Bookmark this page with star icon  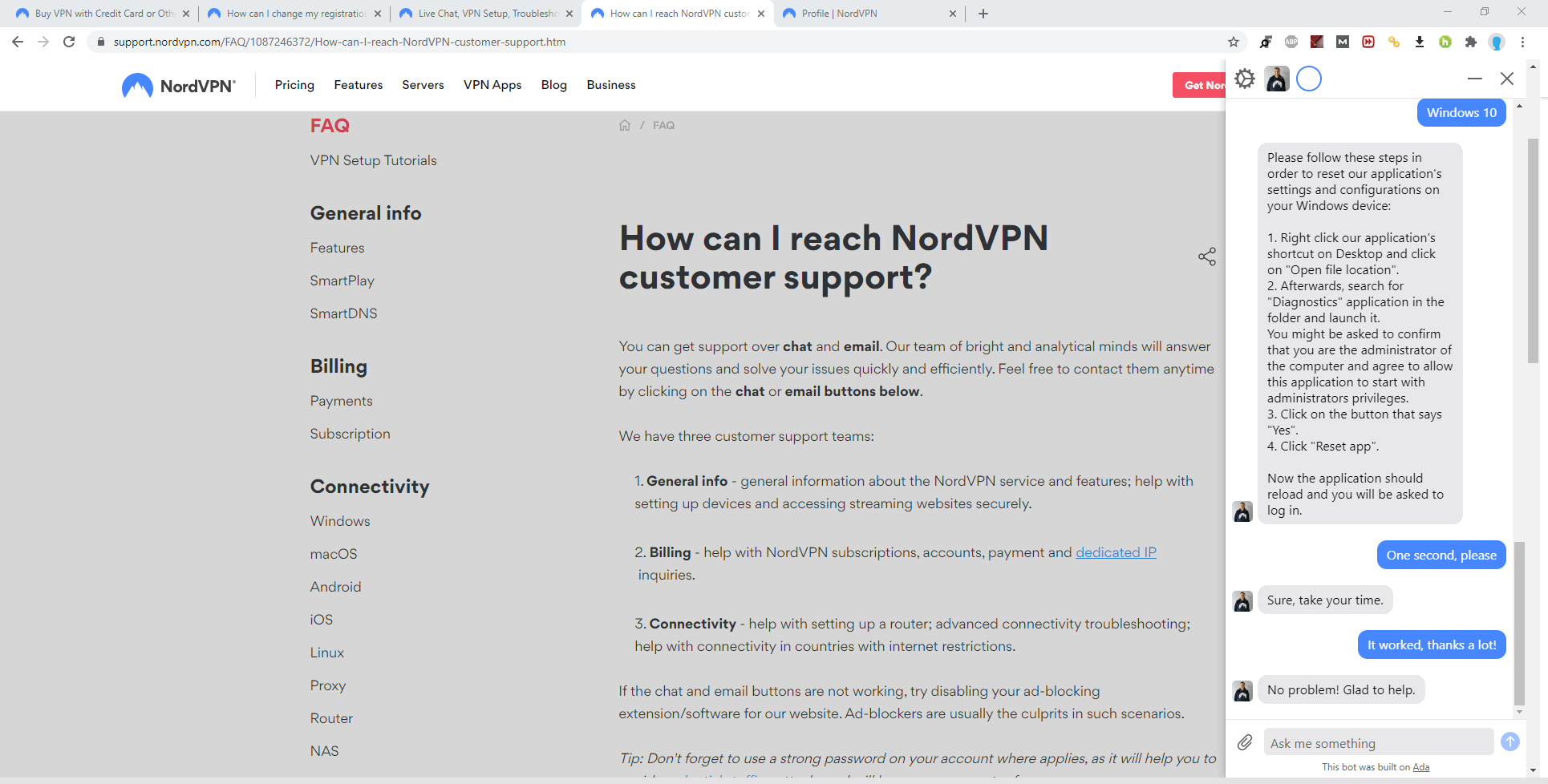point(1234,42)
